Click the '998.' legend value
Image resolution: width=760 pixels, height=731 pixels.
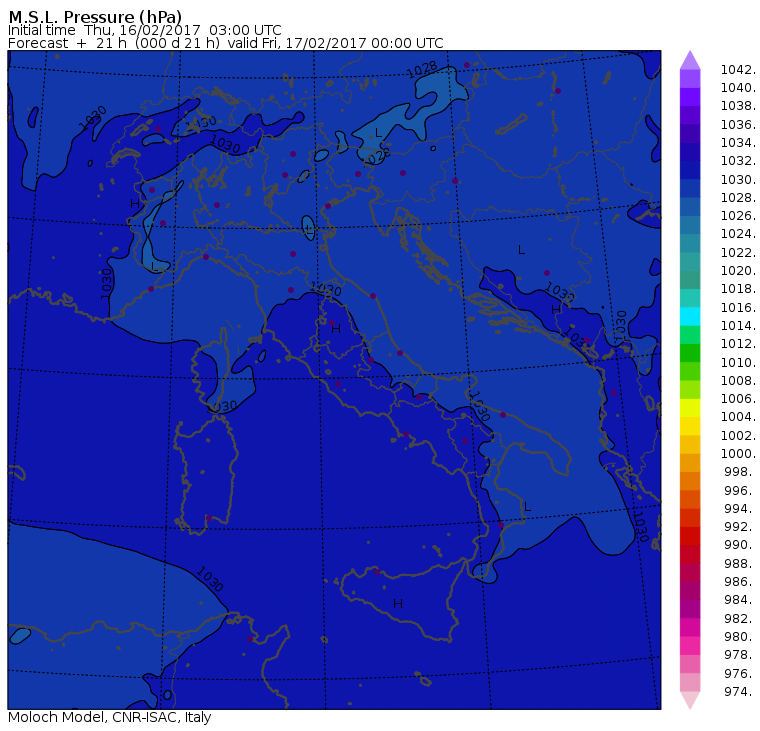pos(740,472)
